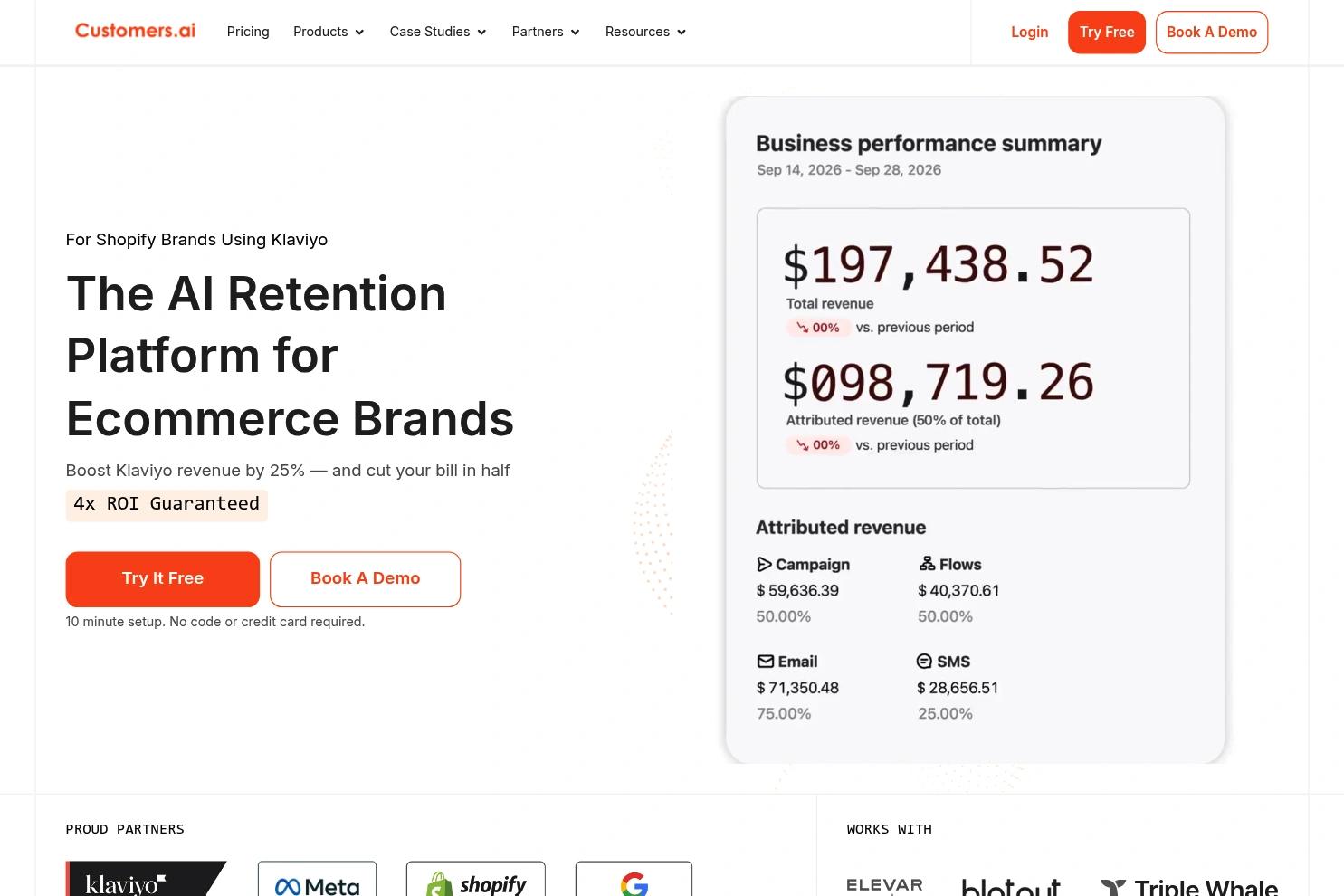
Task: Click the Total revenue label
Action: [830, 304]
